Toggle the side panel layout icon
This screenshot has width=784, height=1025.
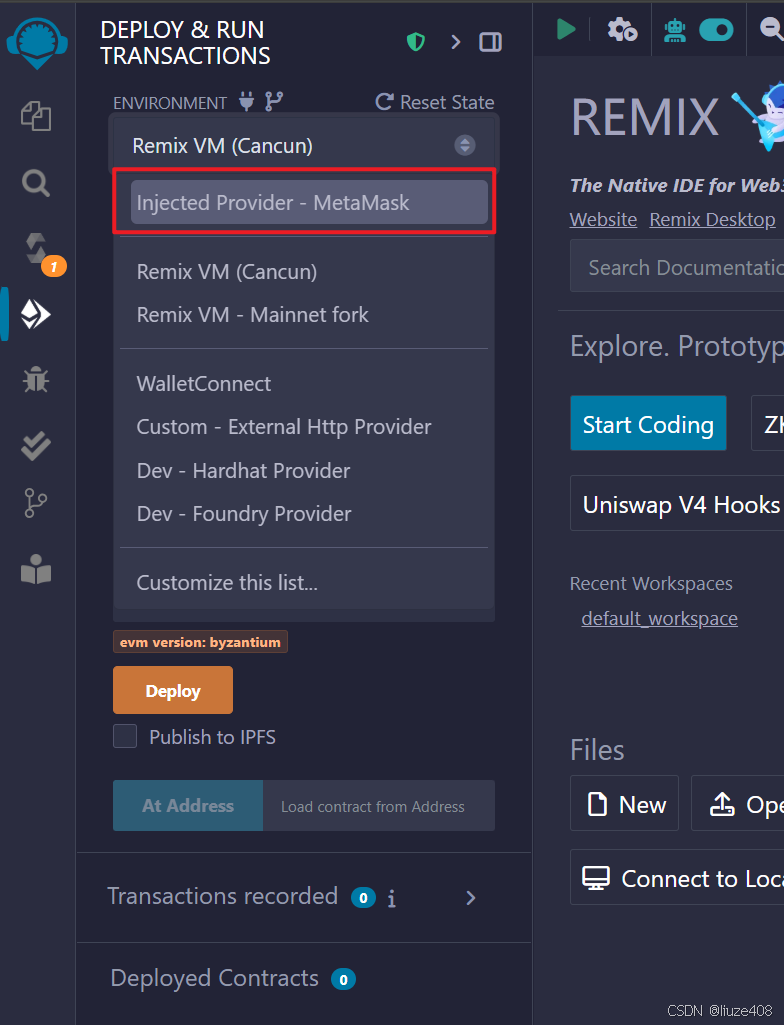(x=490, y=42)
